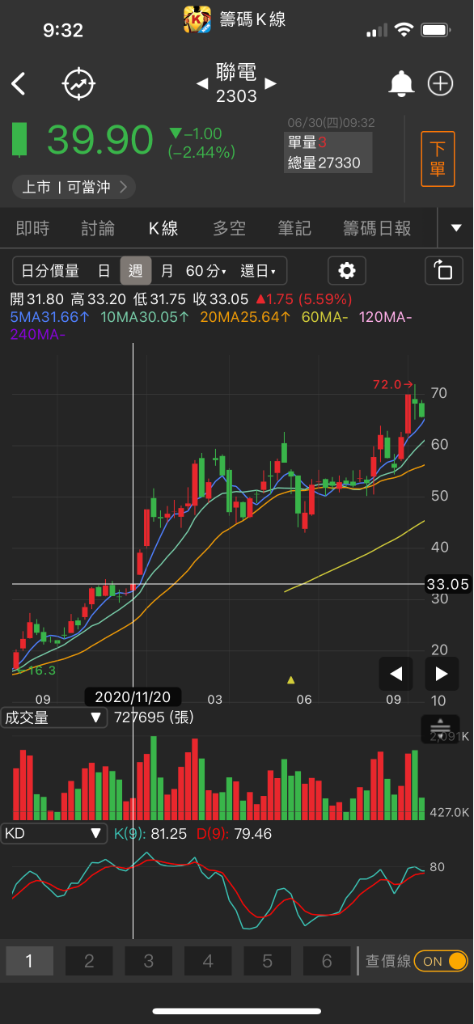Switch to previous stock with left triangle
Viewport: 474px width, 1024px height.
pyautogui.click(x=202, y=84)
